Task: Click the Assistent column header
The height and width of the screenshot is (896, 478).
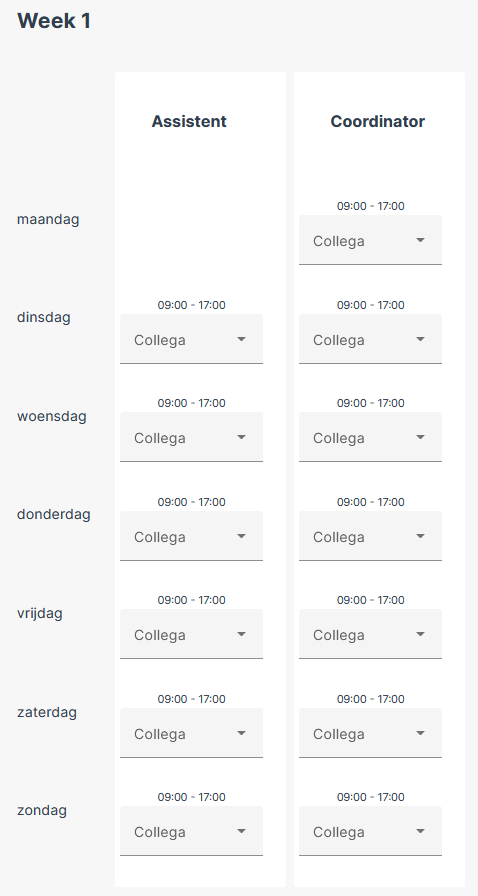Action: click(x=189, y=122)
